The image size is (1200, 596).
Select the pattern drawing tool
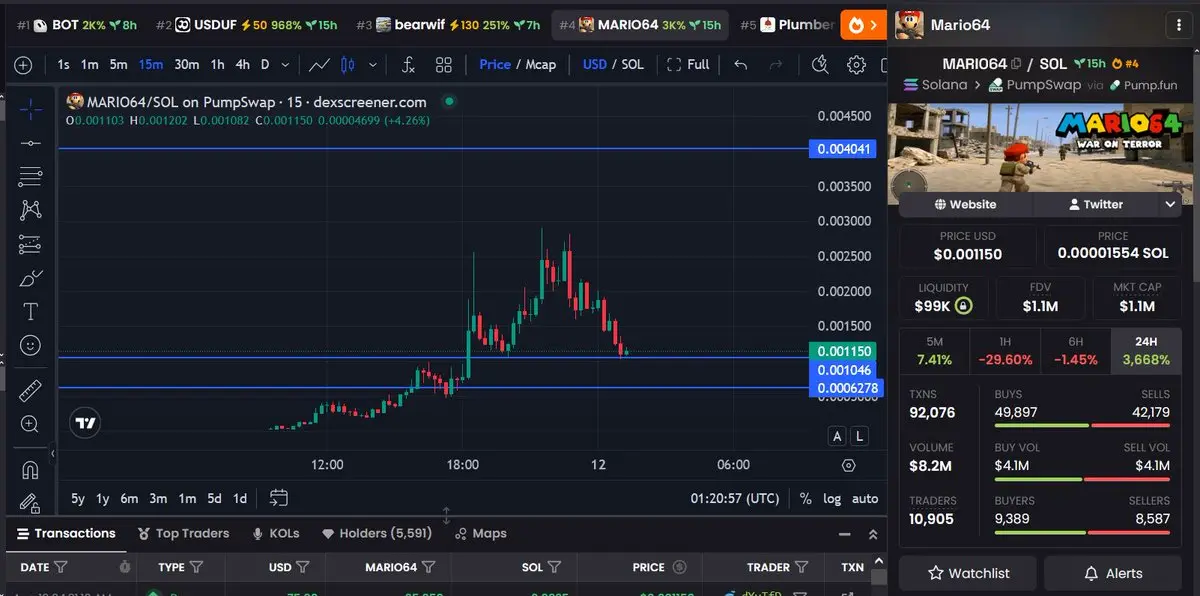pos(31,210)
